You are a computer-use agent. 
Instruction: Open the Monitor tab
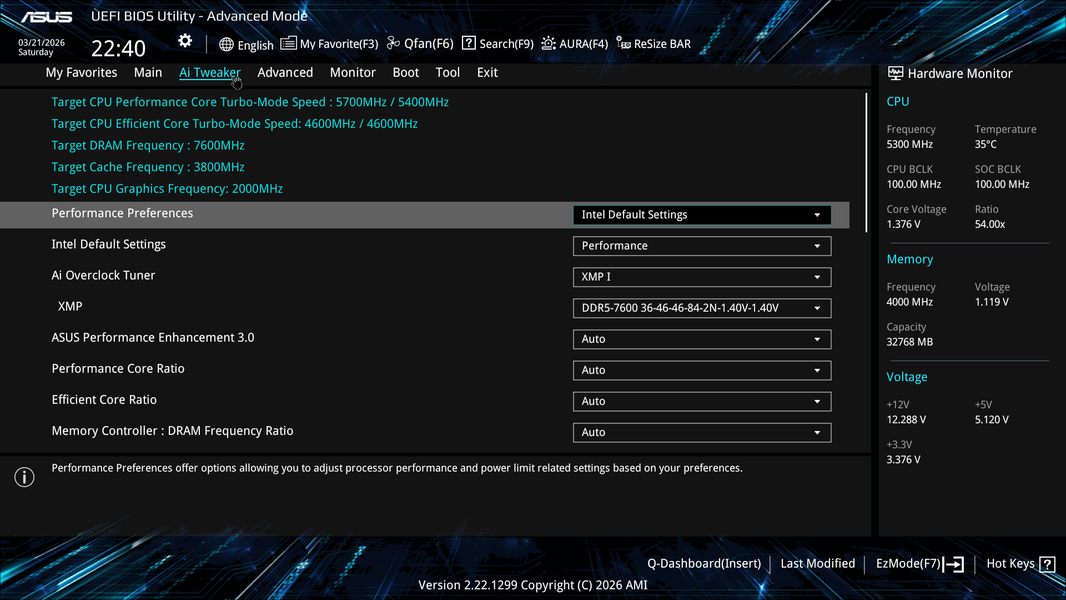(353, 73)
